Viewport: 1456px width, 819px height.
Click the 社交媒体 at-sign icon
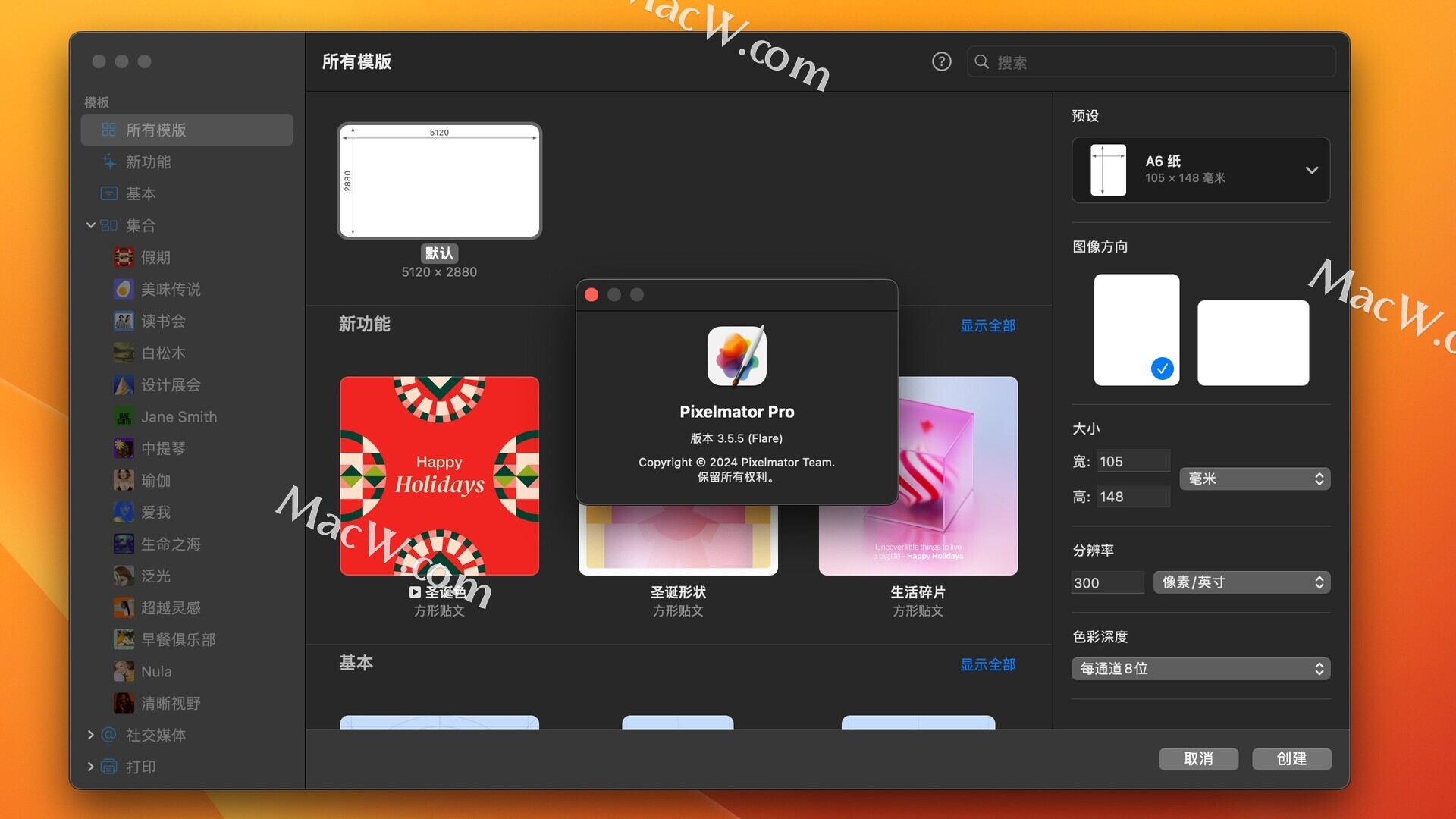click(108, 735)
